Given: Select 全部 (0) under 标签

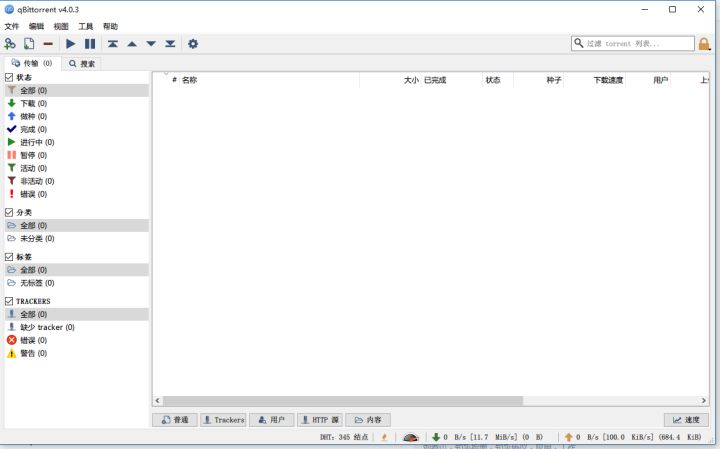Looking at the screenshot, I should 77,270.
